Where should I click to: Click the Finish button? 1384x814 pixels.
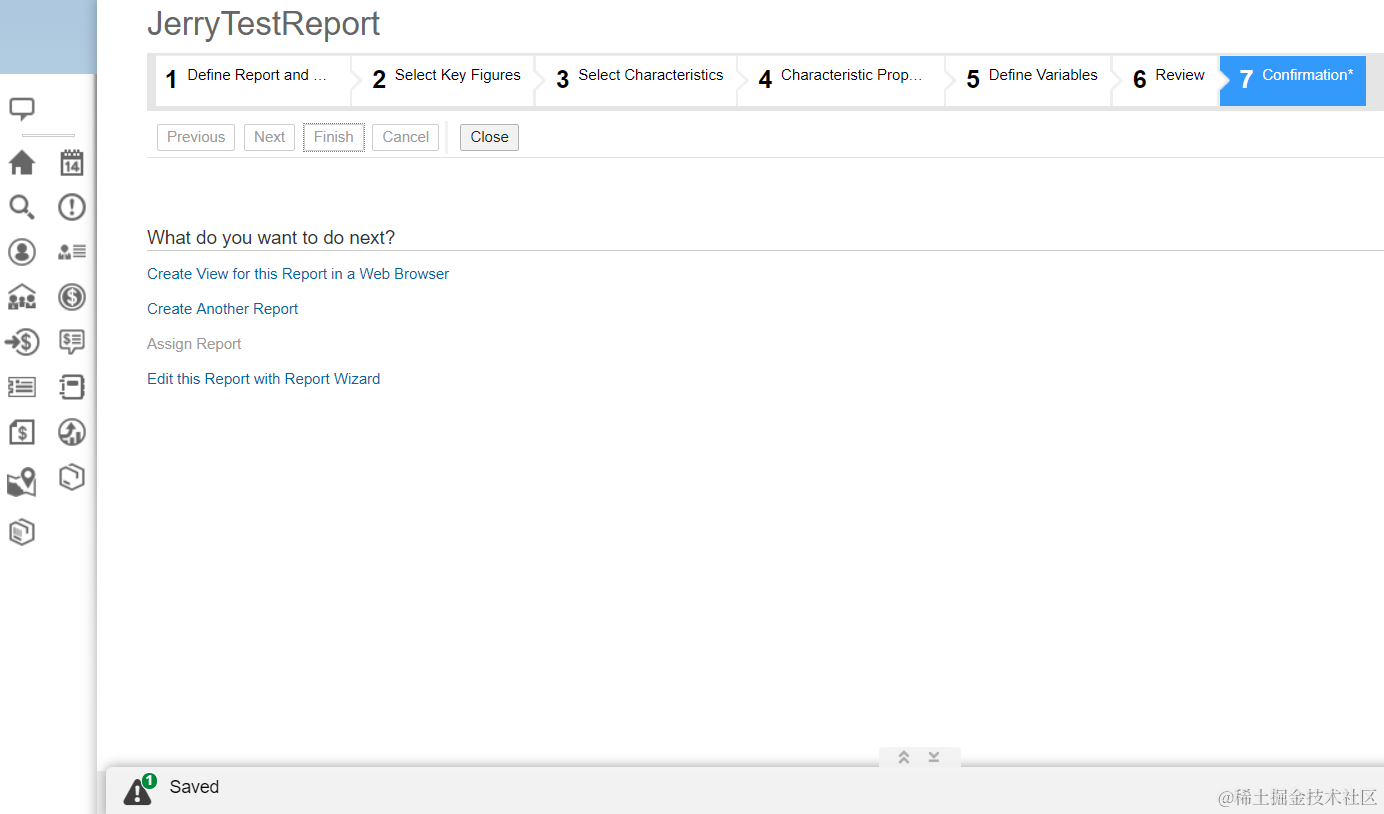coord(334,137)
